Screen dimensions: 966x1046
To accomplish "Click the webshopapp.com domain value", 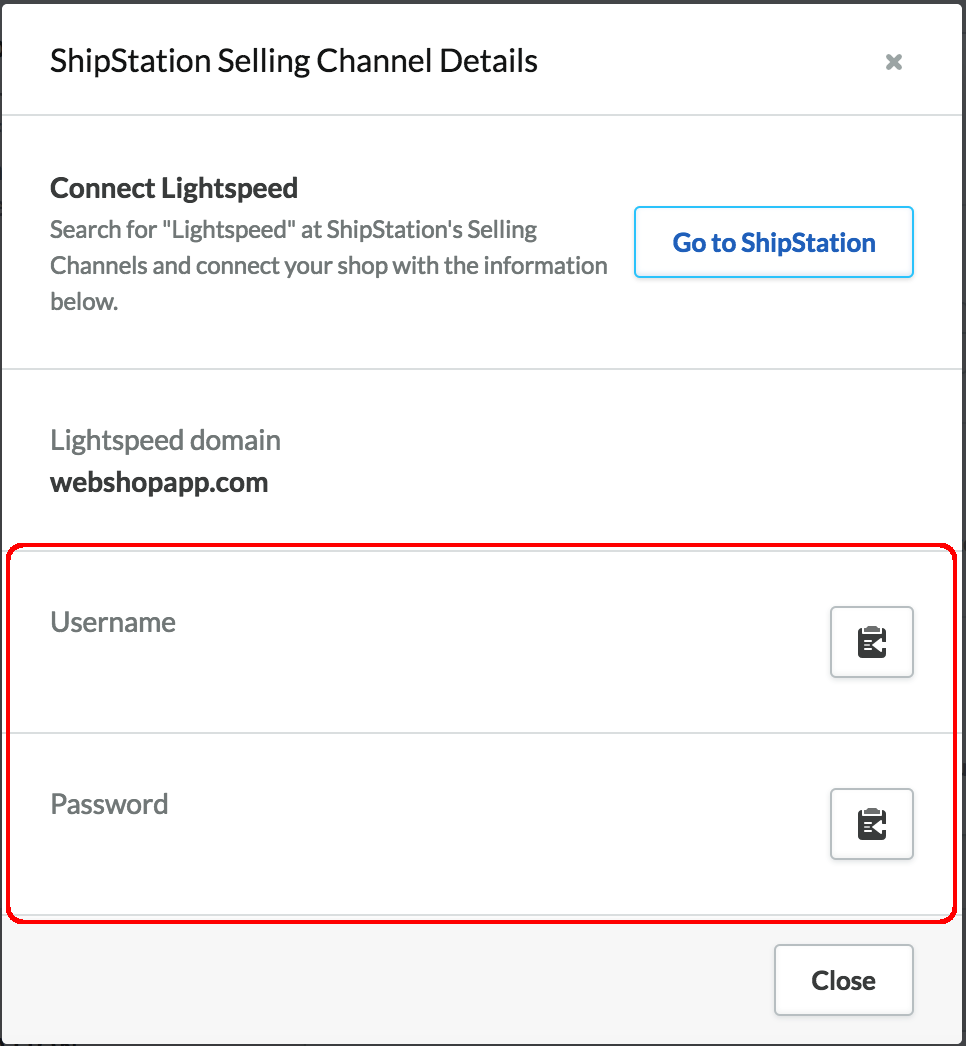I will (159, 483).
